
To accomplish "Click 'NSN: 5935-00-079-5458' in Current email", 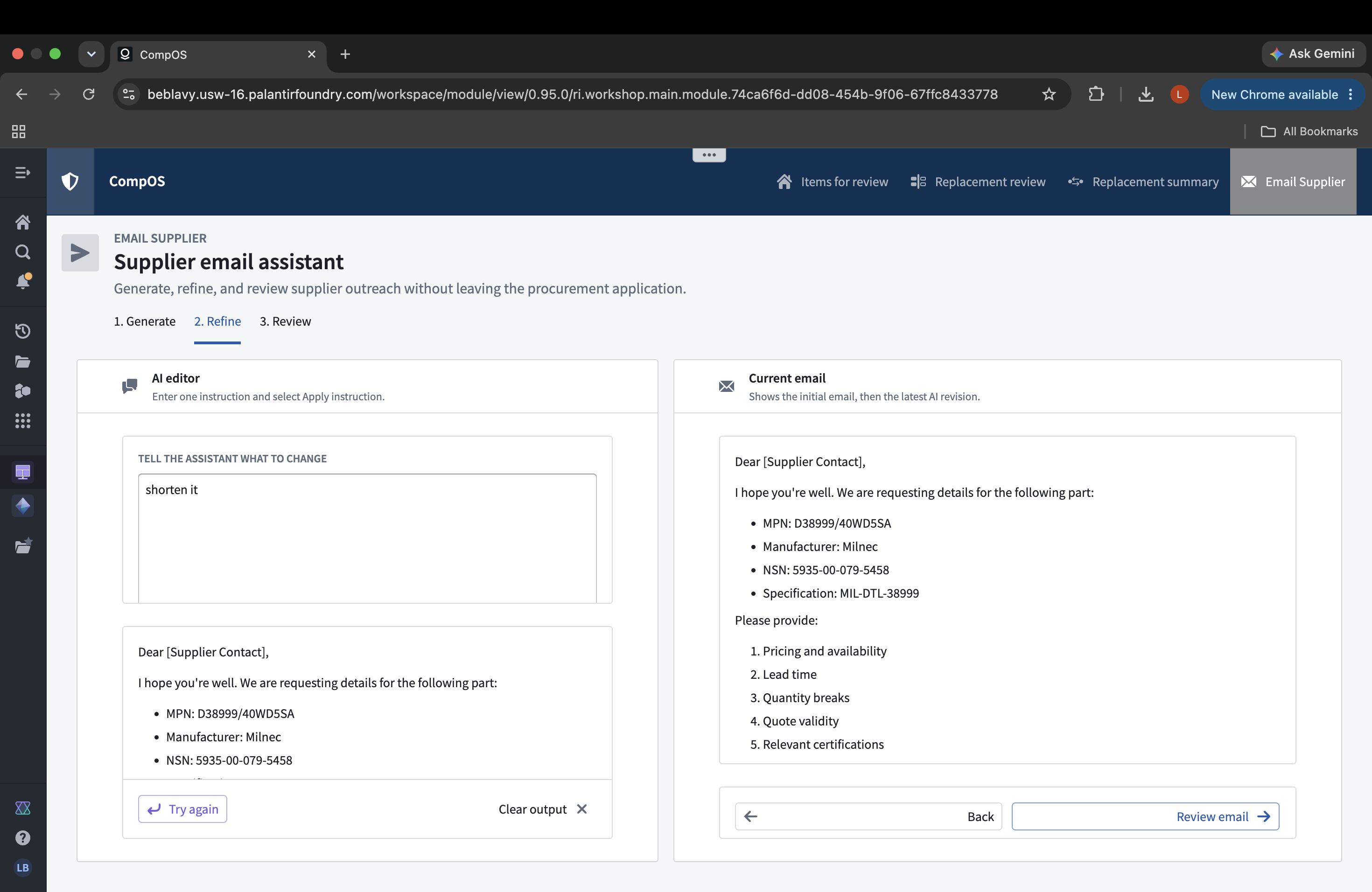I will pyautogui.click(x=826, y=570).
